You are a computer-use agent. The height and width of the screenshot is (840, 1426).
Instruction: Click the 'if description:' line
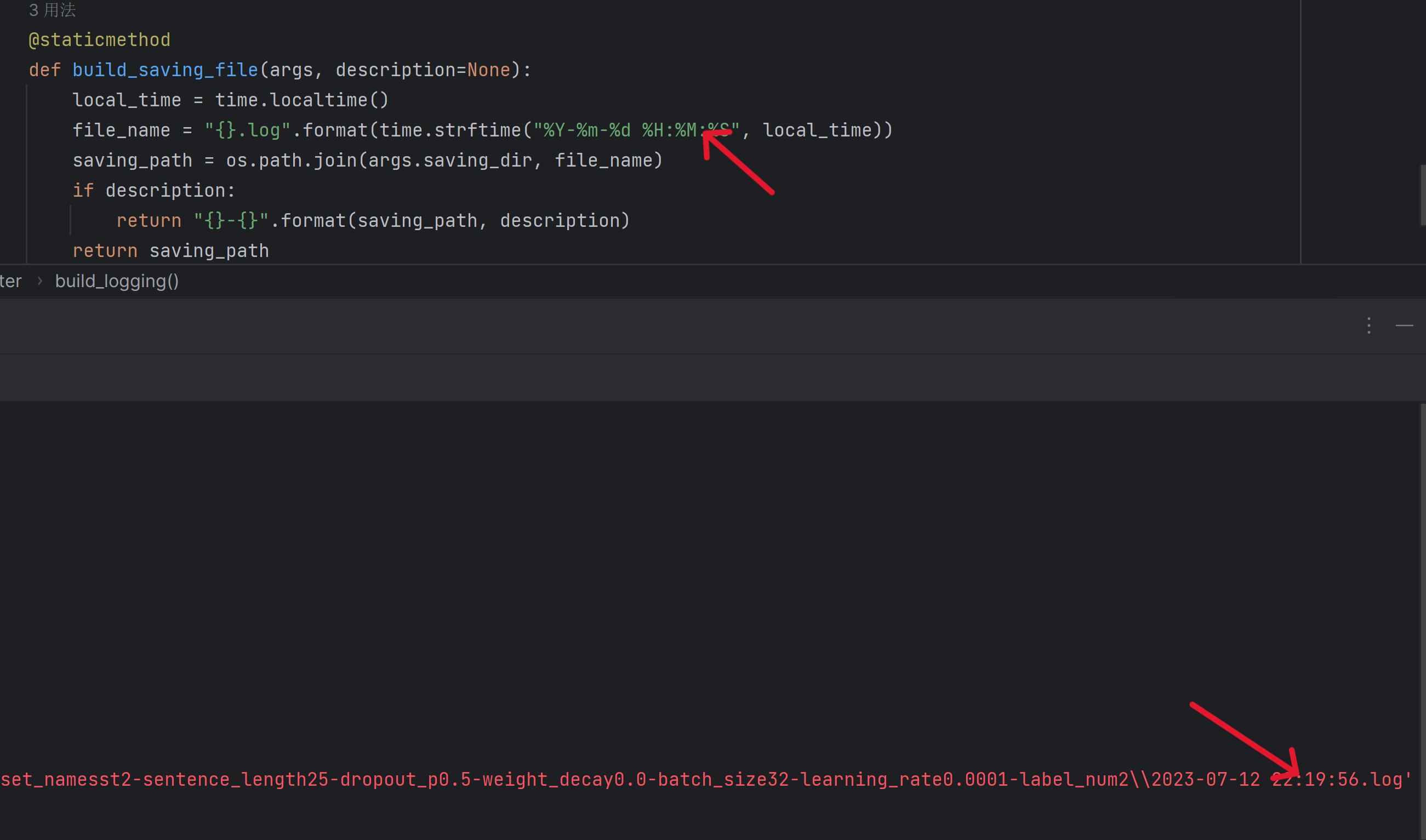click(153, 190)
